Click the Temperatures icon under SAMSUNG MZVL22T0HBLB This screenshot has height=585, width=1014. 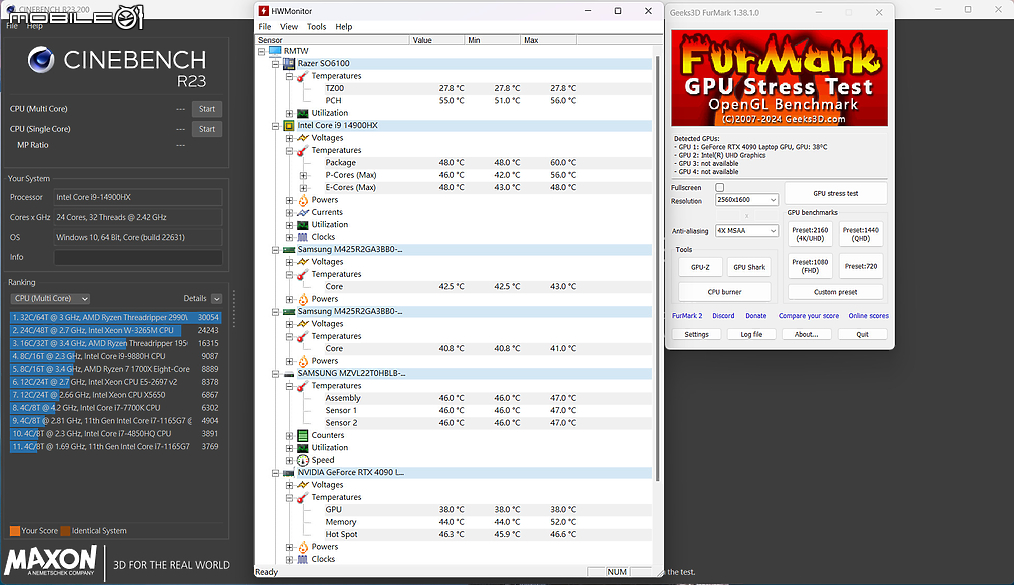click(x=302, y=386)
